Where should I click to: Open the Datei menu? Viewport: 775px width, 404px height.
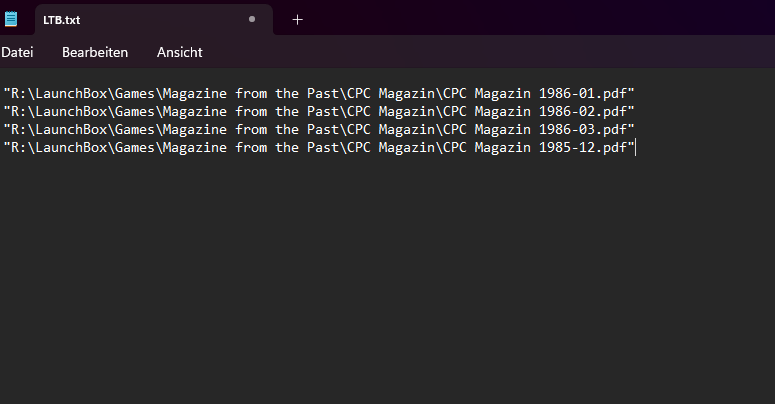tap(17, 52)
